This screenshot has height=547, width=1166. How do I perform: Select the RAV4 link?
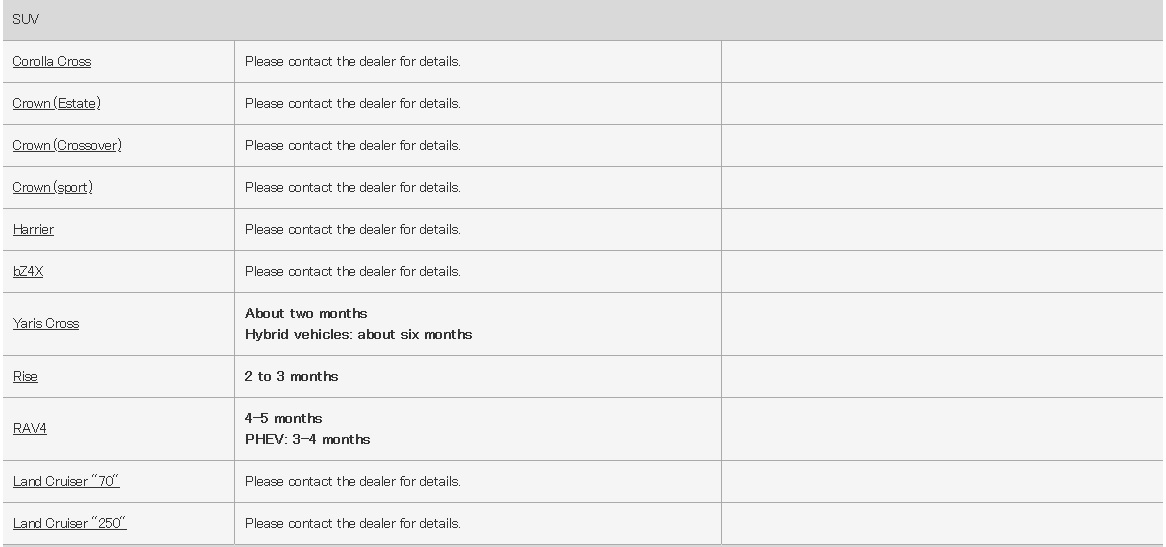[x=29, y=429]
